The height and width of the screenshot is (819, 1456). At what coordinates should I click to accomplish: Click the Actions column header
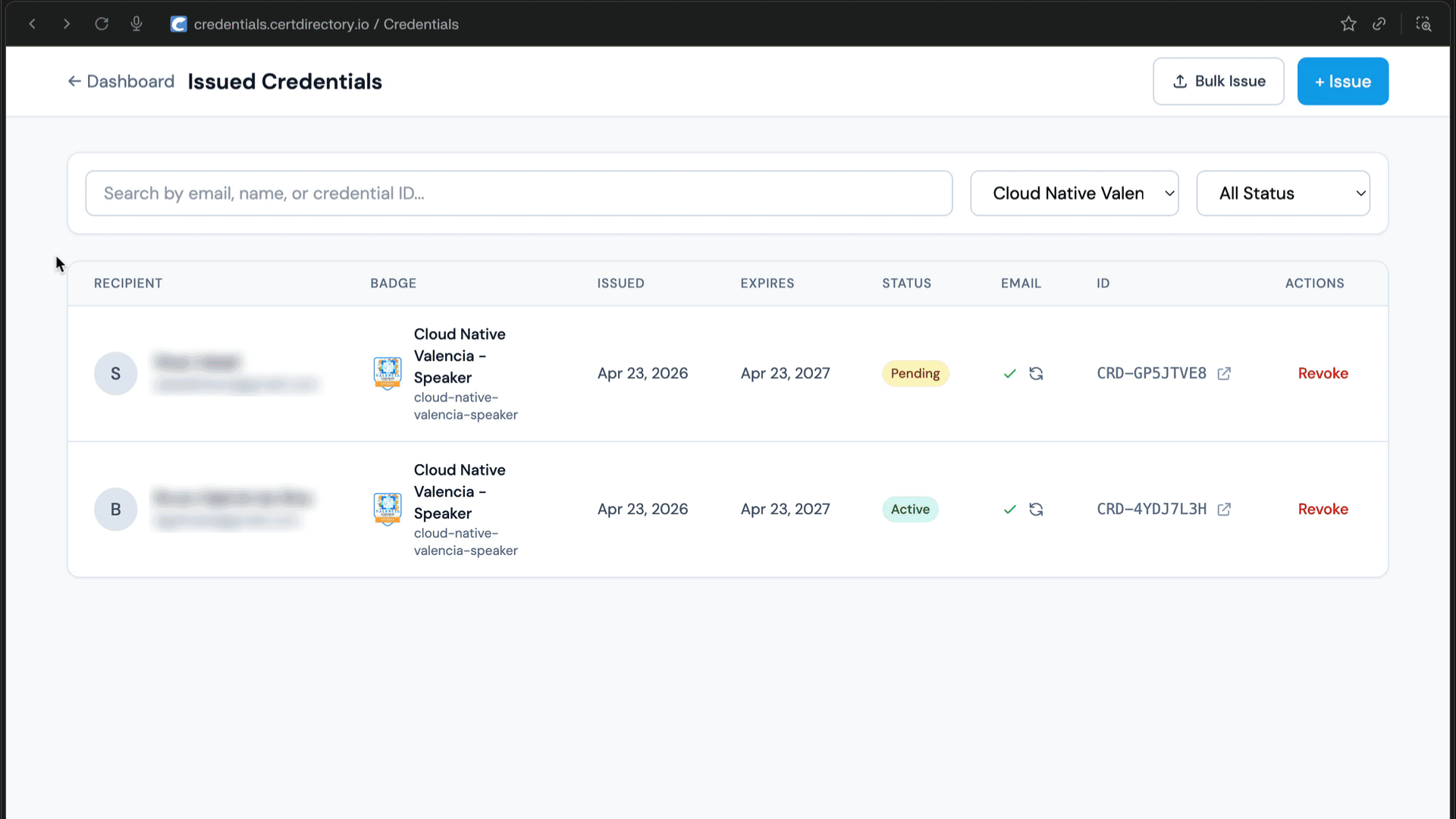tap(1314, 283)
